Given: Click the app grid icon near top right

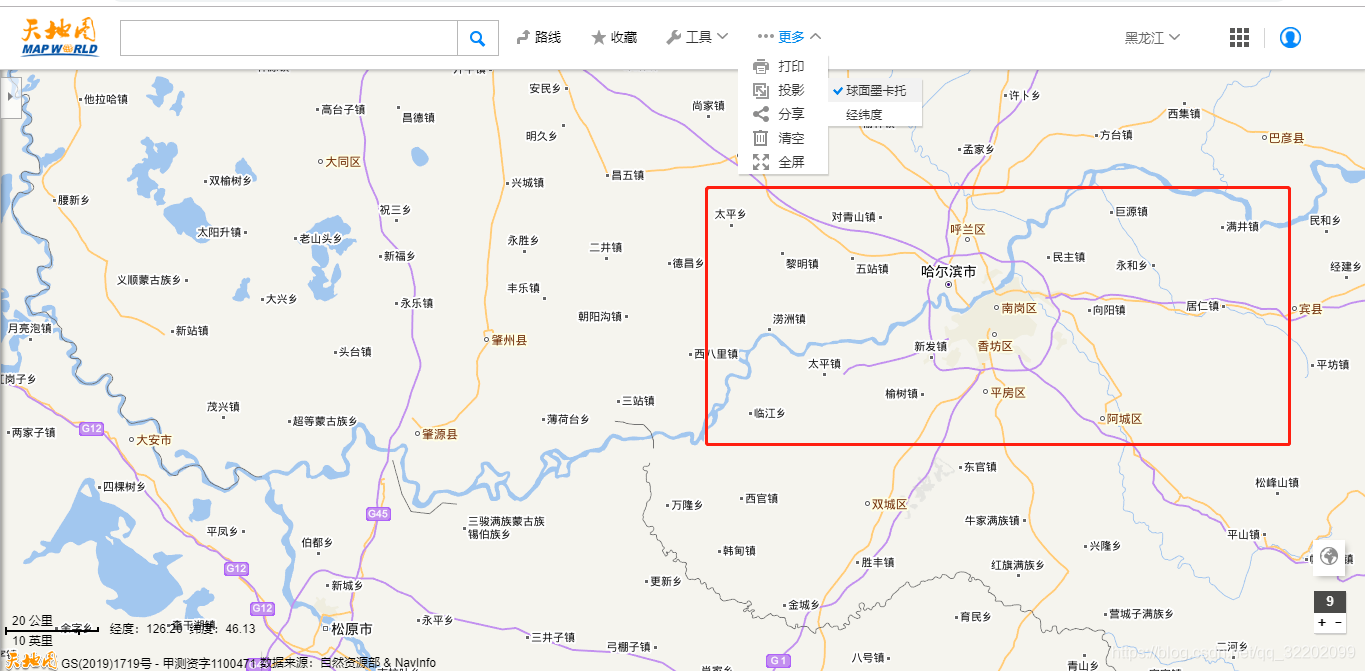Looking at the screenshot, I should point(1238,37).
